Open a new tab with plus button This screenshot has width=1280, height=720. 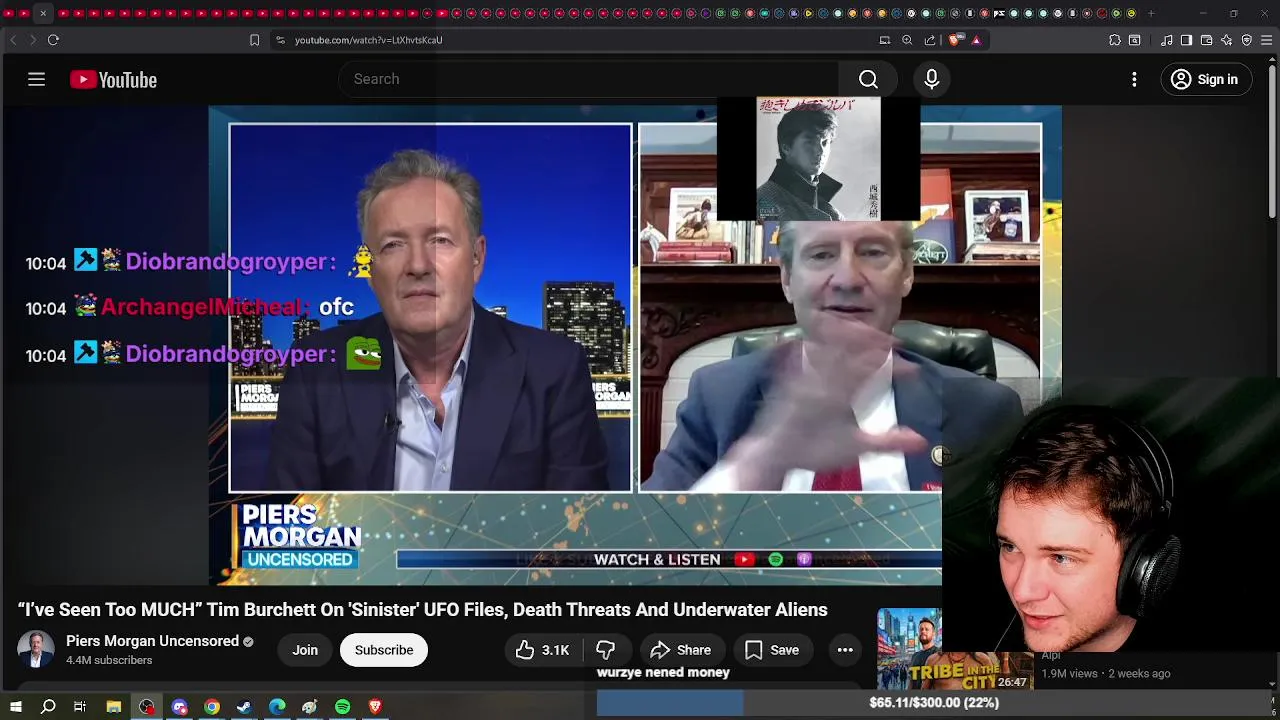[1151, 13]
